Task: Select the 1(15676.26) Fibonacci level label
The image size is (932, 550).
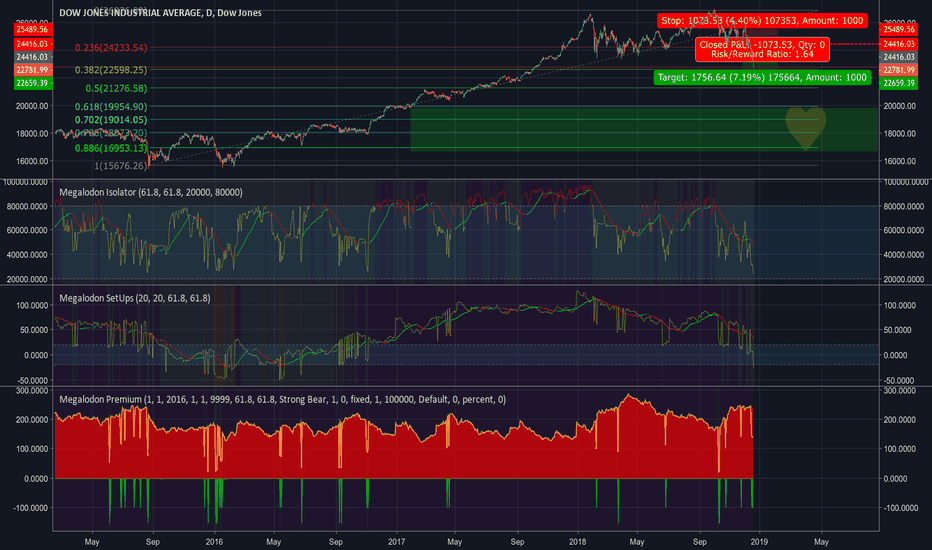Action: (x=121, y=165)
